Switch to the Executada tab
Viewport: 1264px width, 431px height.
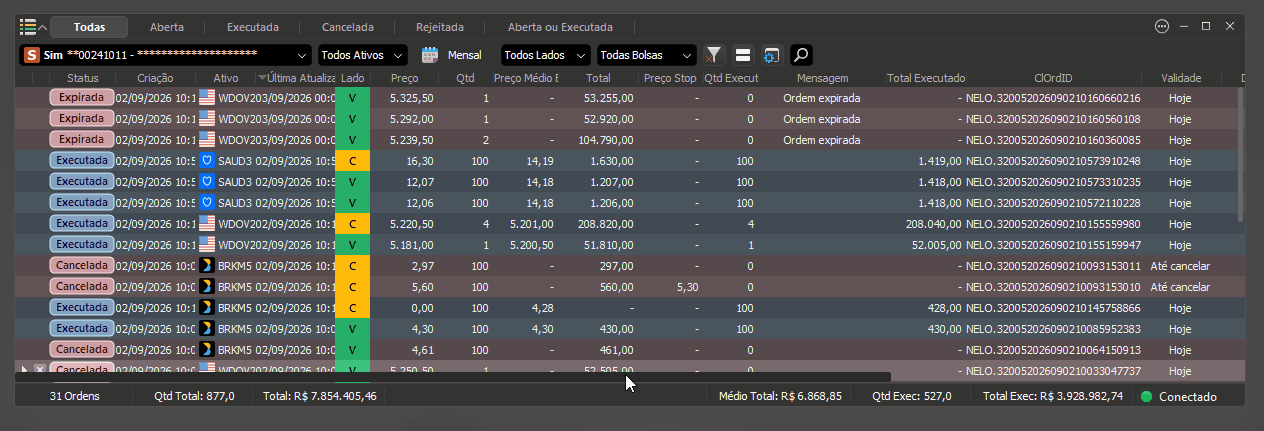253,27
